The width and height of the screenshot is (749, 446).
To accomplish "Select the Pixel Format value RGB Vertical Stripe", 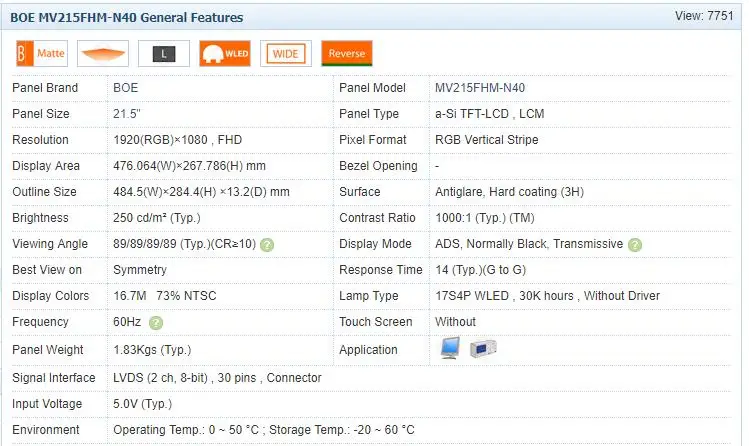I will coord(487,140).
